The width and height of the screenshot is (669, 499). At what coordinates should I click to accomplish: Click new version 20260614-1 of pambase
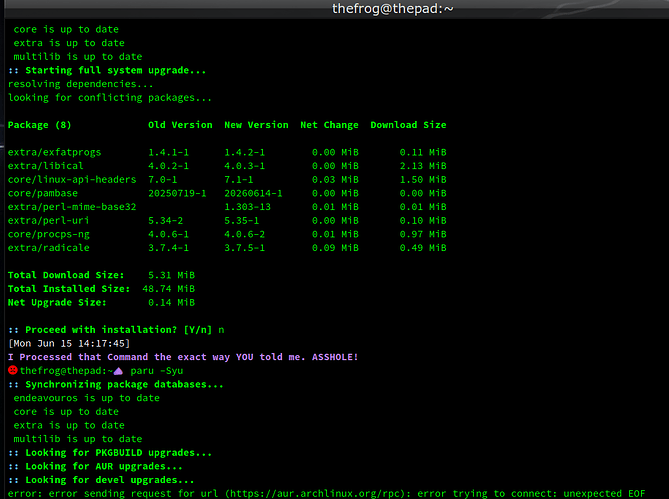click(253, 193)
